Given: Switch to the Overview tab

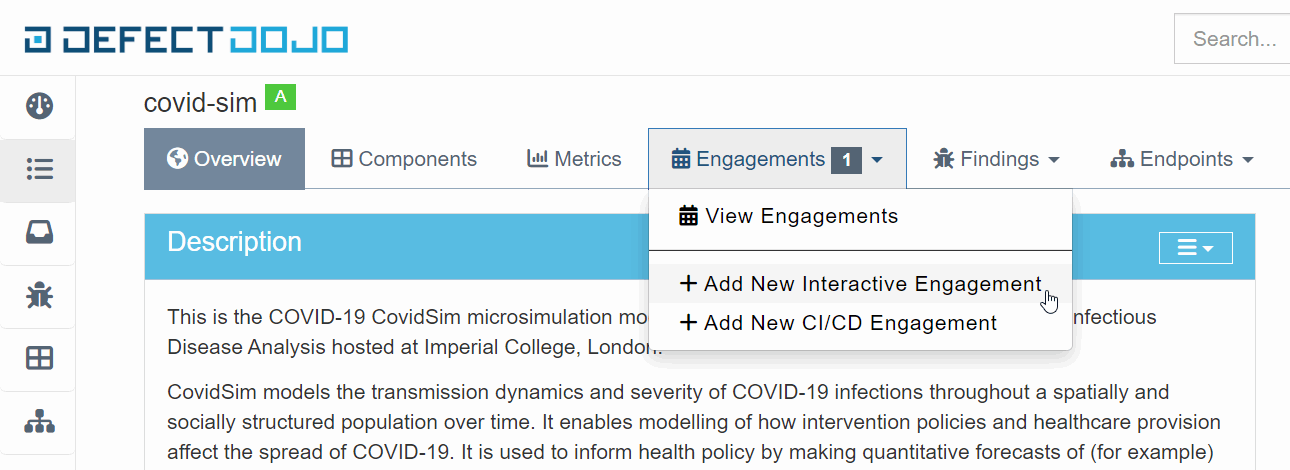Looking at the screenshot, I should (x=224, y=159).
